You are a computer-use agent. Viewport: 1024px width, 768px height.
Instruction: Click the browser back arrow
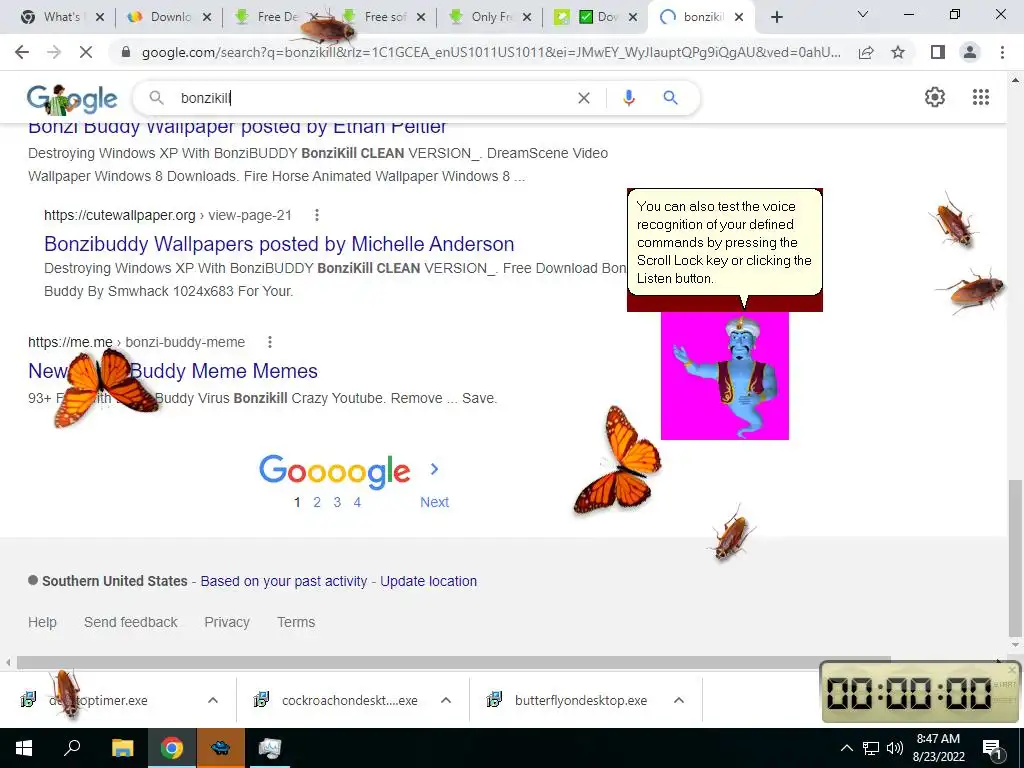(22, 52)
